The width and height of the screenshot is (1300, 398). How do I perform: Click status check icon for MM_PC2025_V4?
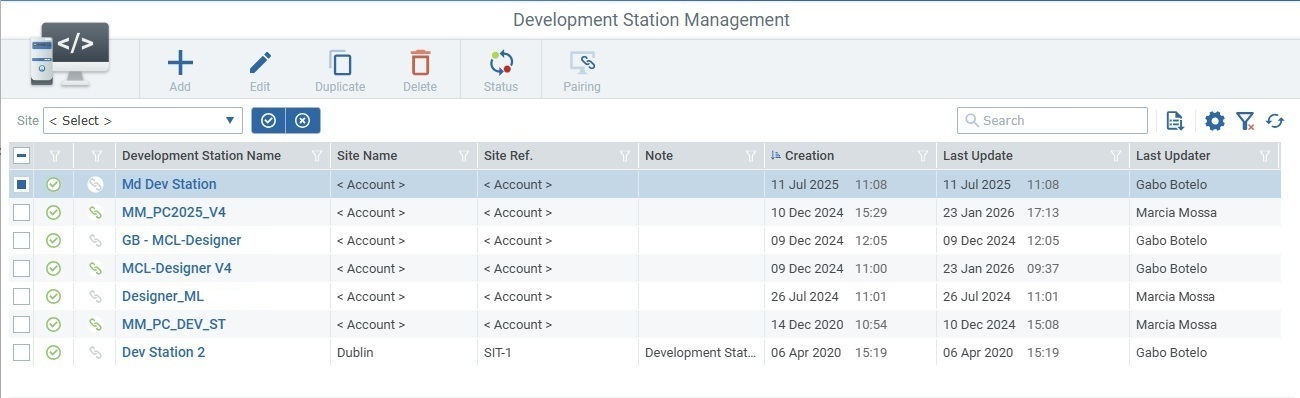point(54,212)
